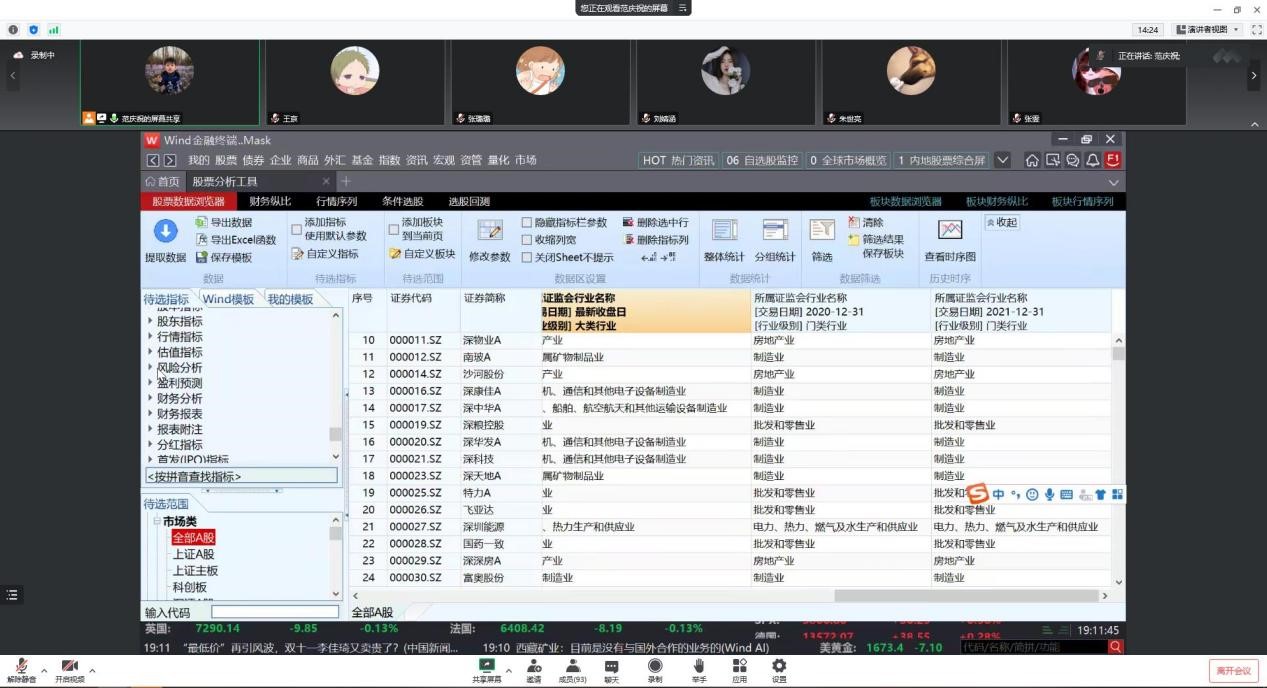Collapse the 收起 ribbon toggle

[1001, 223]
